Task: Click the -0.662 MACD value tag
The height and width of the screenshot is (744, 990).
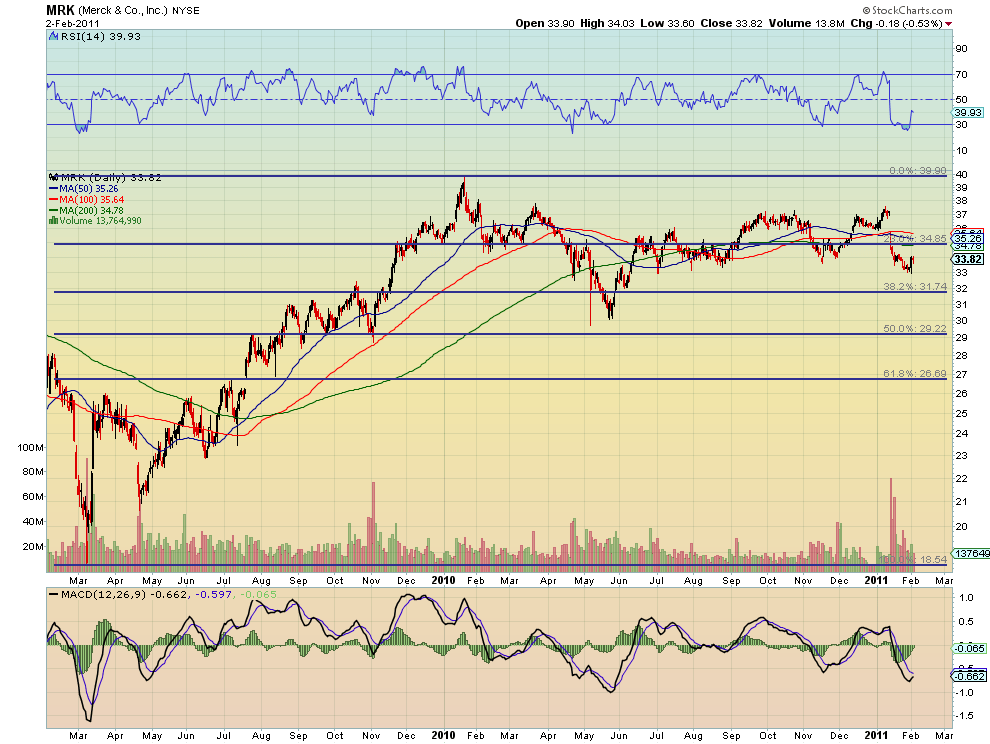Action: pos(969,676)
